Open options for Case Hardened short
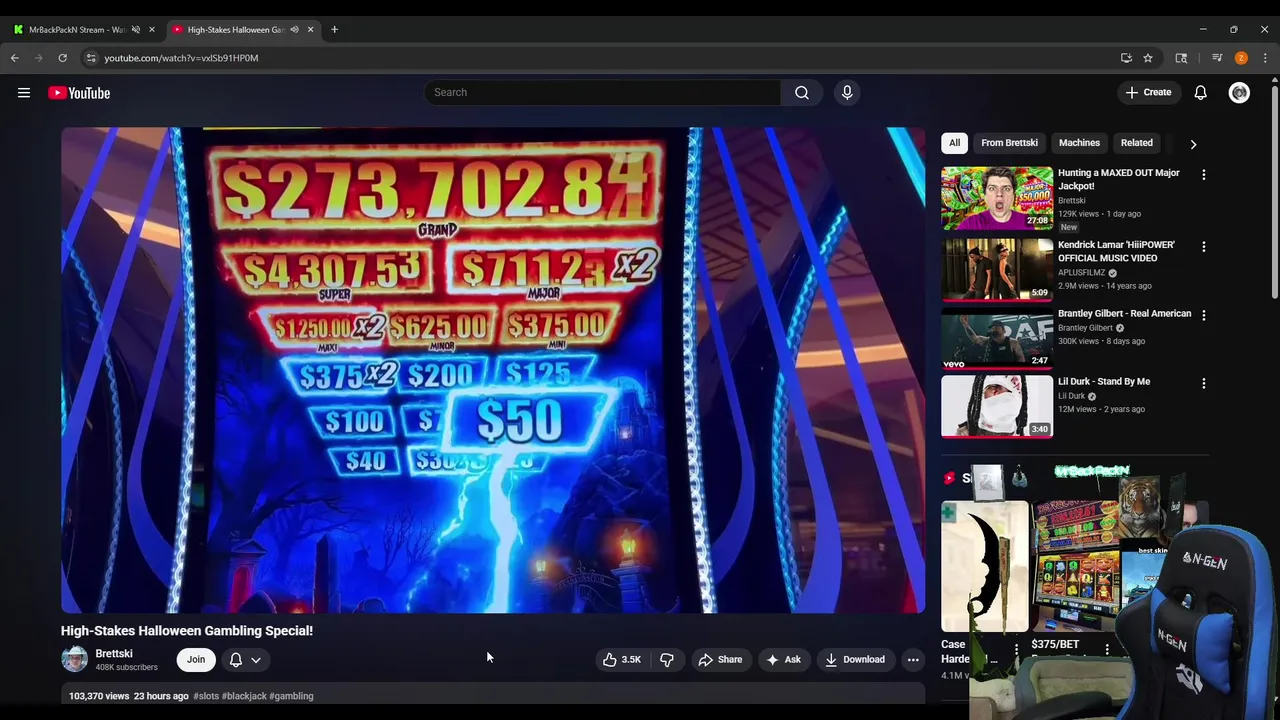Viewport: 1280px width, 720px height. point(1016,649)
